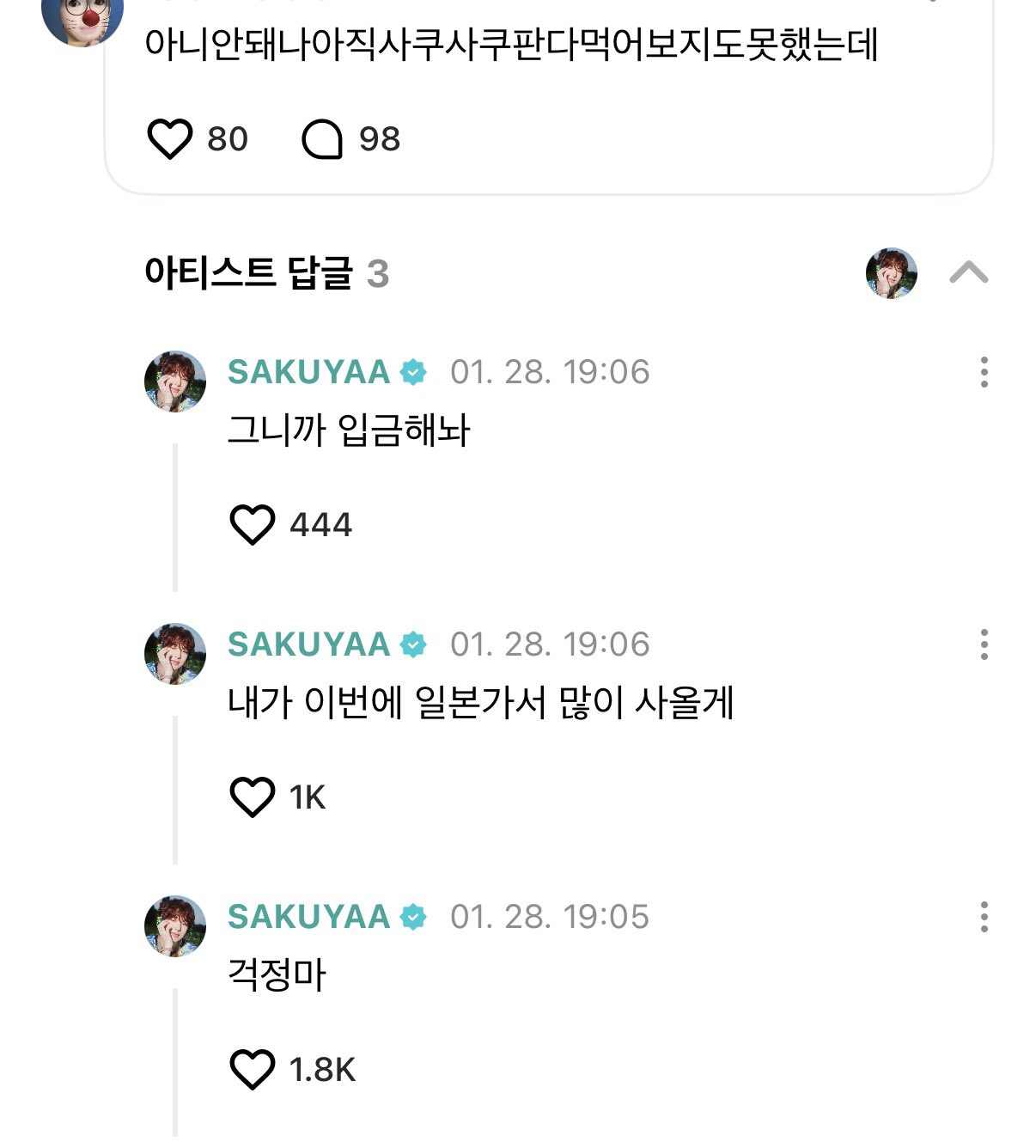The image size is (1036, 1148).
Task: Like the reply "내가 이번에 일본가서 많이 사올게"
Action: coord(253,797)
